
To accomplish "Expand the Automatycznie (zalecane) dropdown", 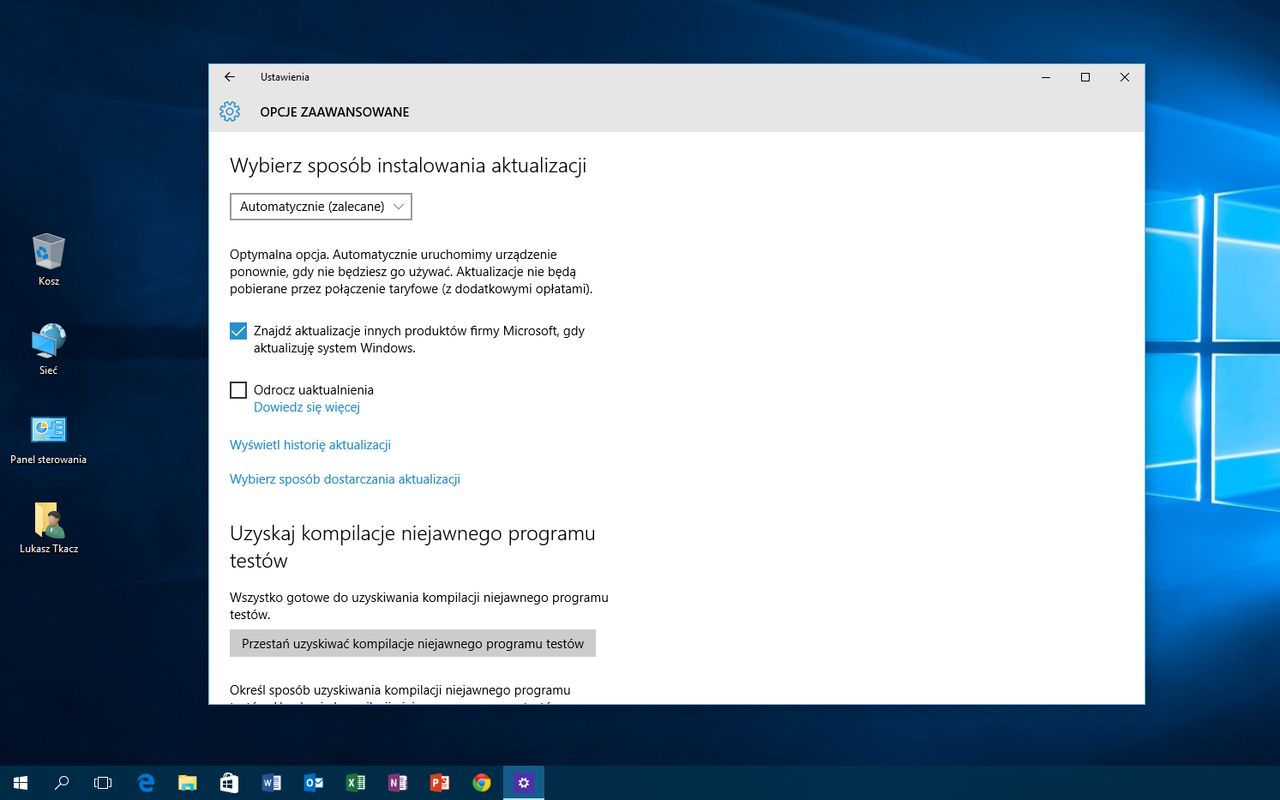I will pos(321,206).
